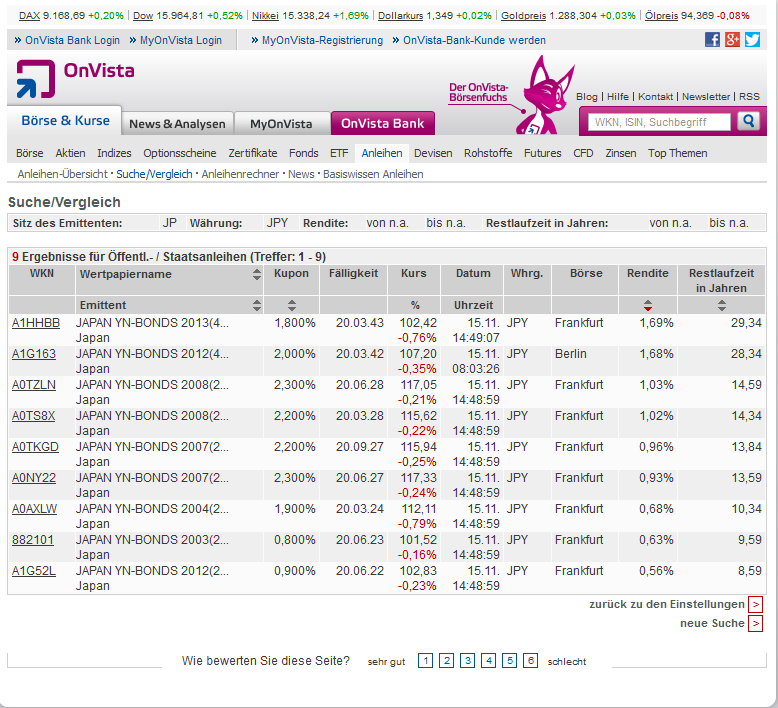Image resolution: width=778 pixels, height=708 pixels.
Task: Click arrow icon beside 'zurück zu den Einstellungen'
Action: tap(755, 604)
